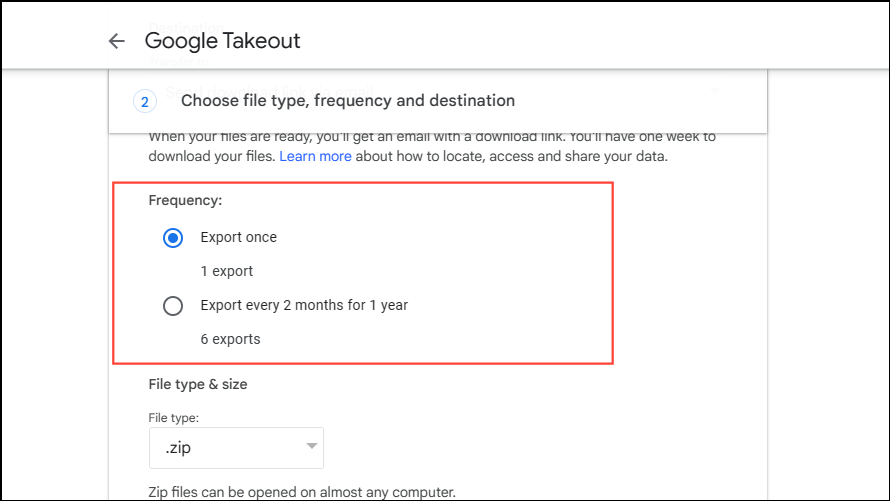The height and width of the screenshot is (501, 890).
Task: Click the 'Frequency:' heading
Action: (185, 200)
